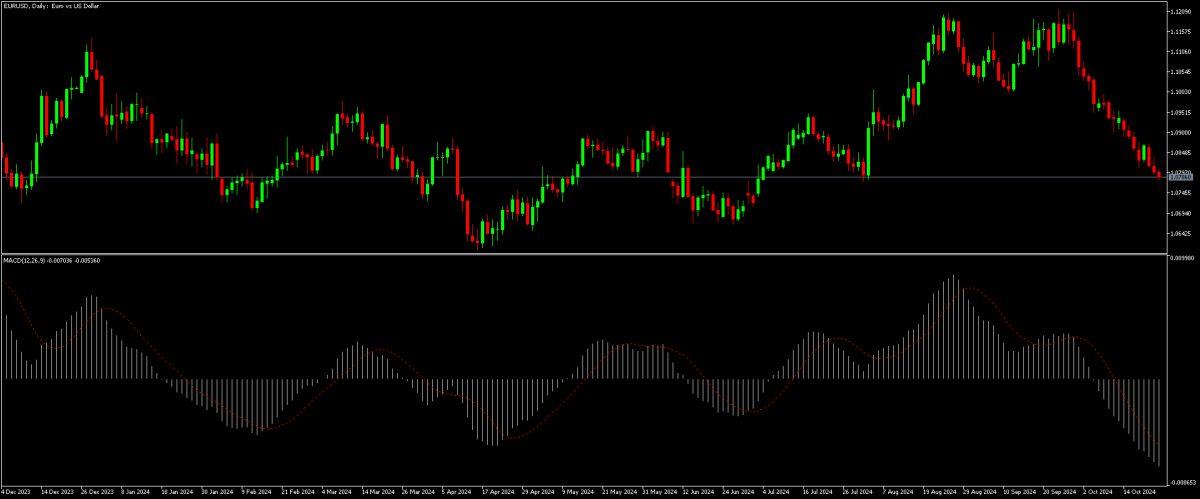1200x499 pixels.
Task: Select the 4 Dec 2023 date label
Action: (x=17, y=493)
